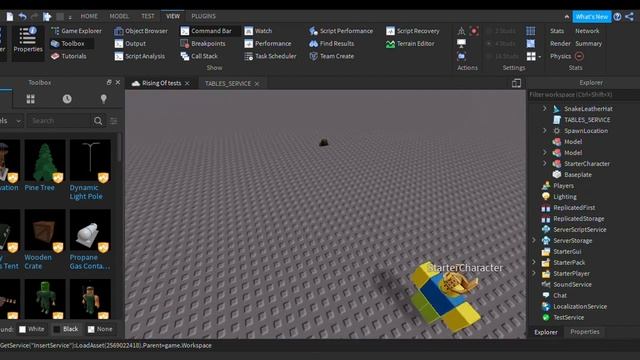
Task: Select Baseplate in Explorer tree
Action: click(578, 175)
